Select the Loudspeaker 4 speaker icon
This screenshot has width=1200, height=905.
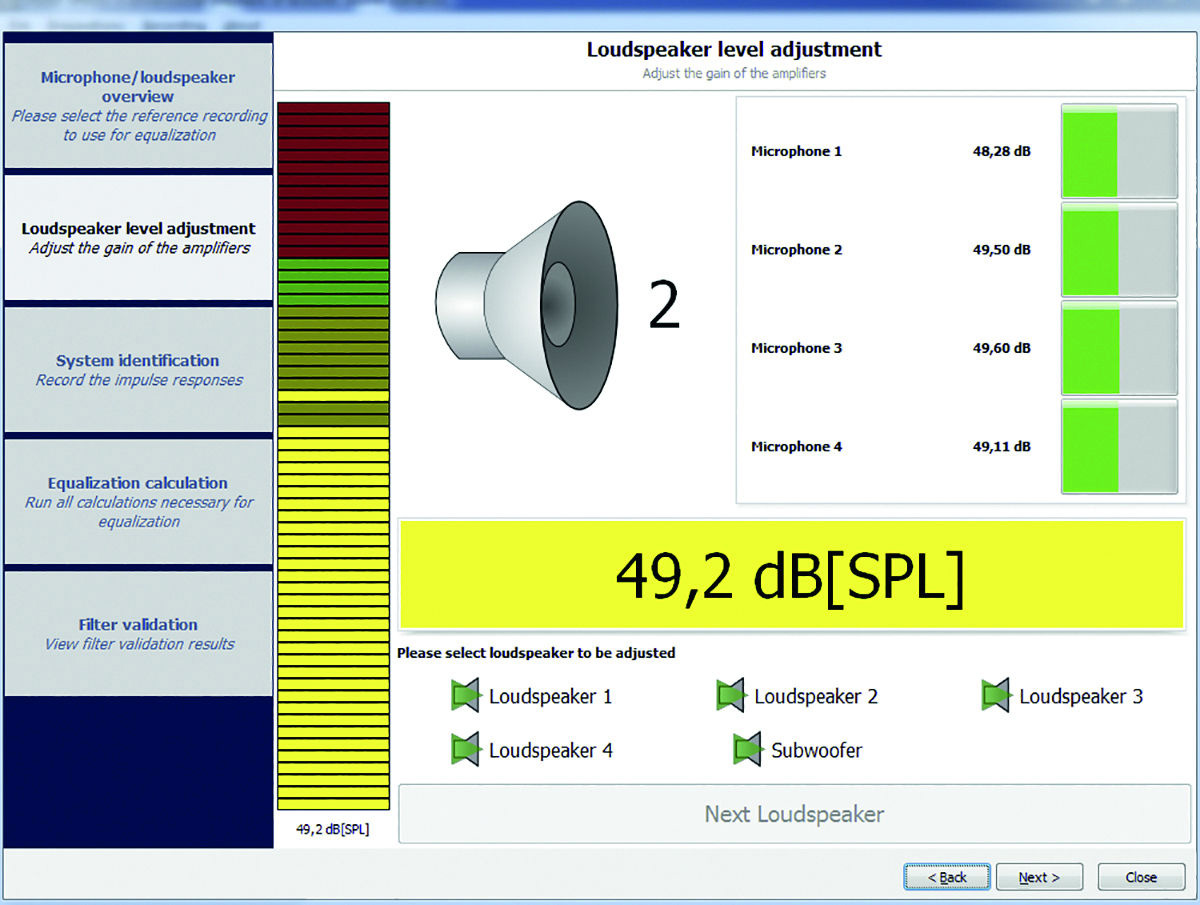tap(466, 749)
